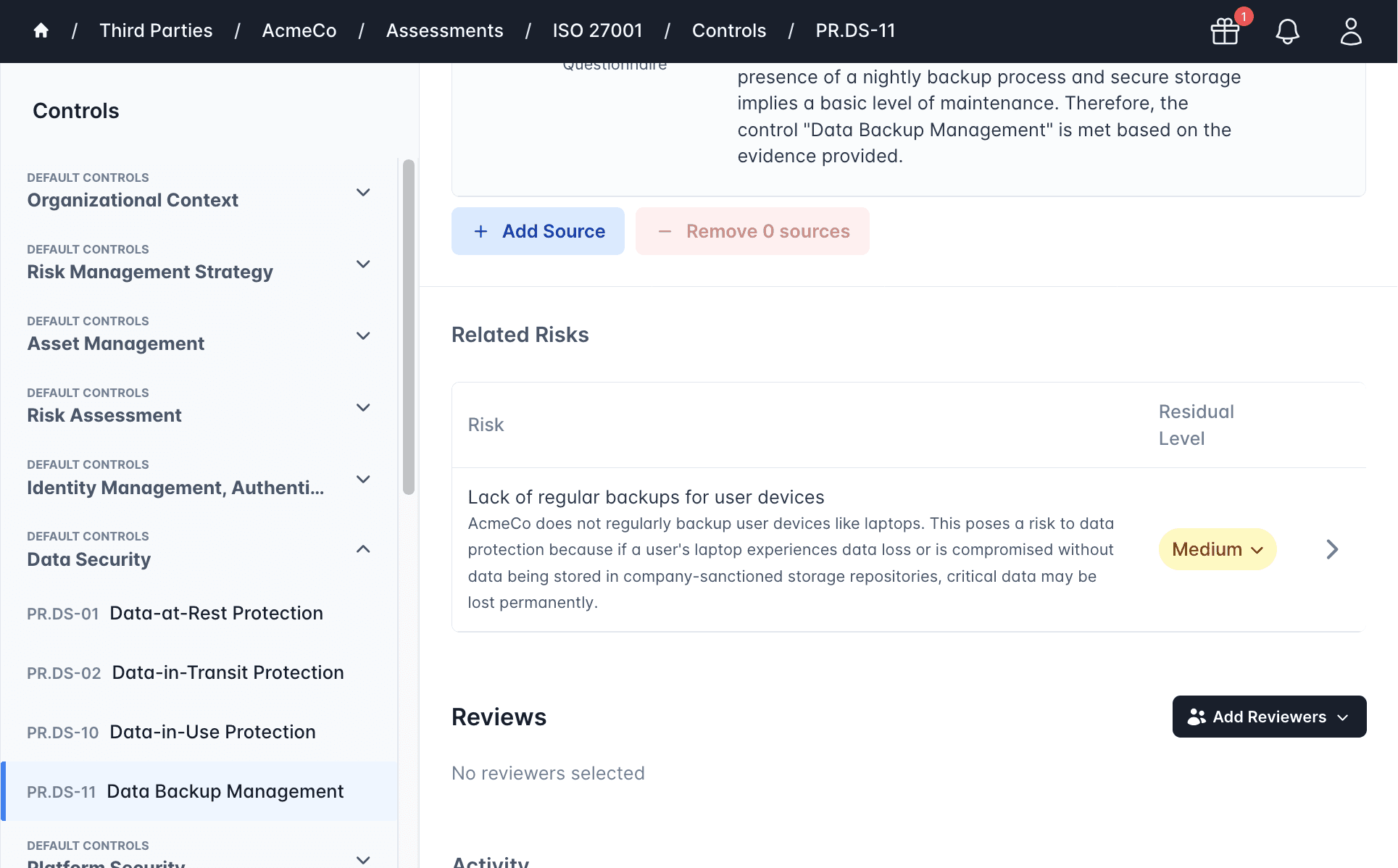This screenshot has height=868, width=1398.
Task: Open the notifications bell
Action: pos(1288,31)
